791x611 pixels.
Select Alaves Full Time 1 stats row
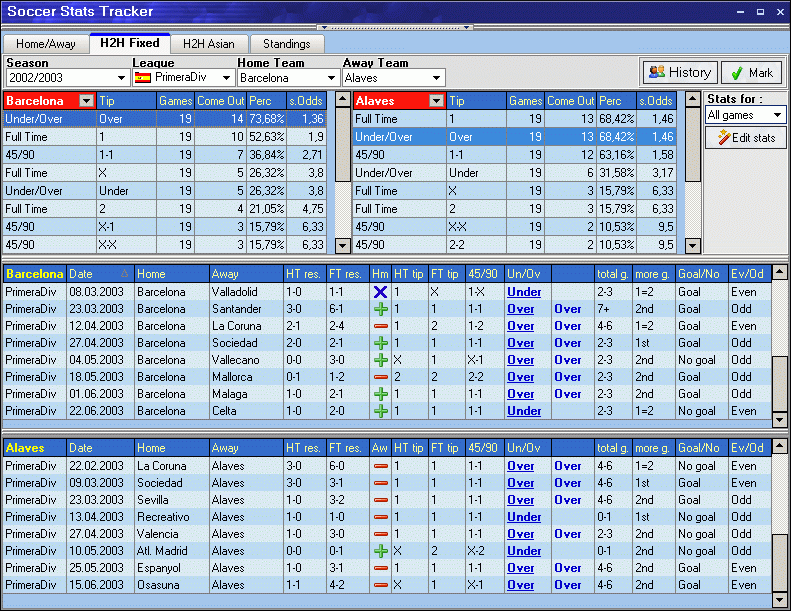[x=515, y=119]
